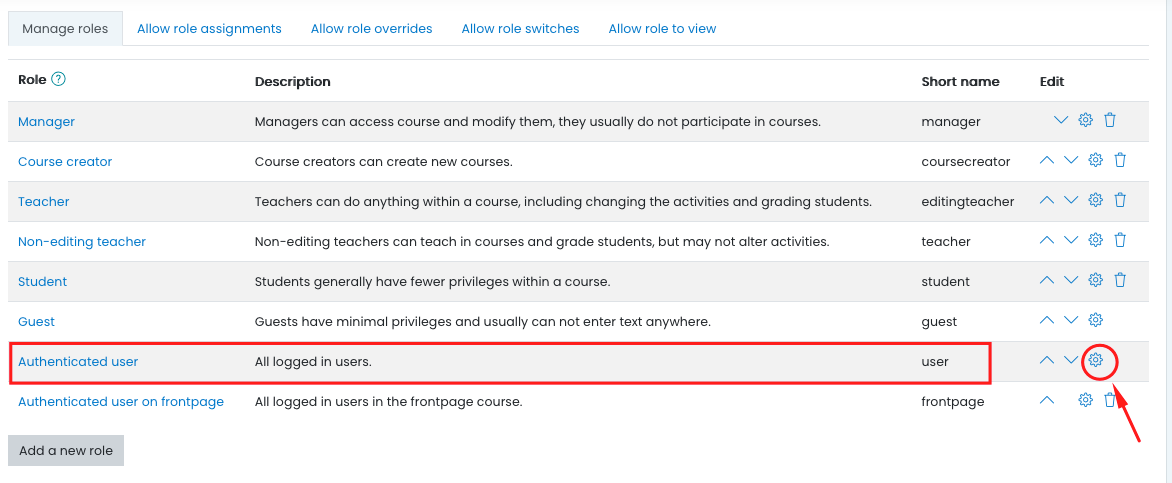Switch to Allow role assignments tab
1172x483 pixels.
209,29
